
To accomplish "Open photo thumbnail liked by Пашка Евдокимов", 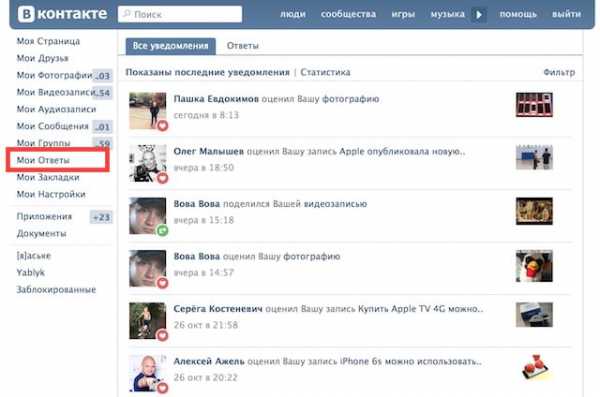I will point(534,105).
